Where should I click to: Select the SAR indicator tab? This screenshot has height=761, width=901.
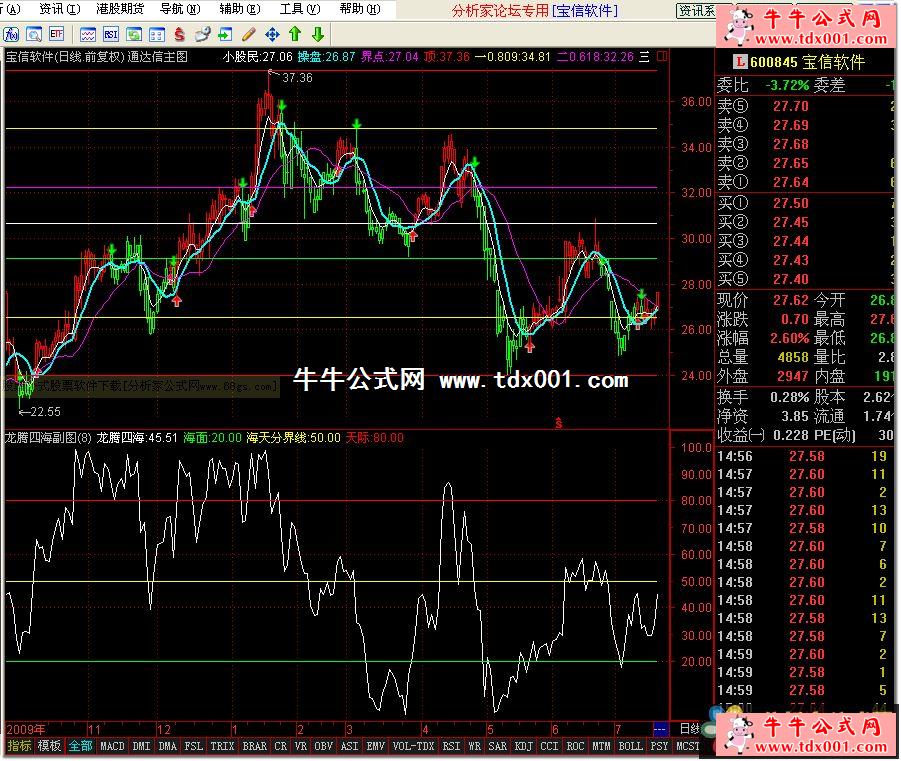click(497, 746)
